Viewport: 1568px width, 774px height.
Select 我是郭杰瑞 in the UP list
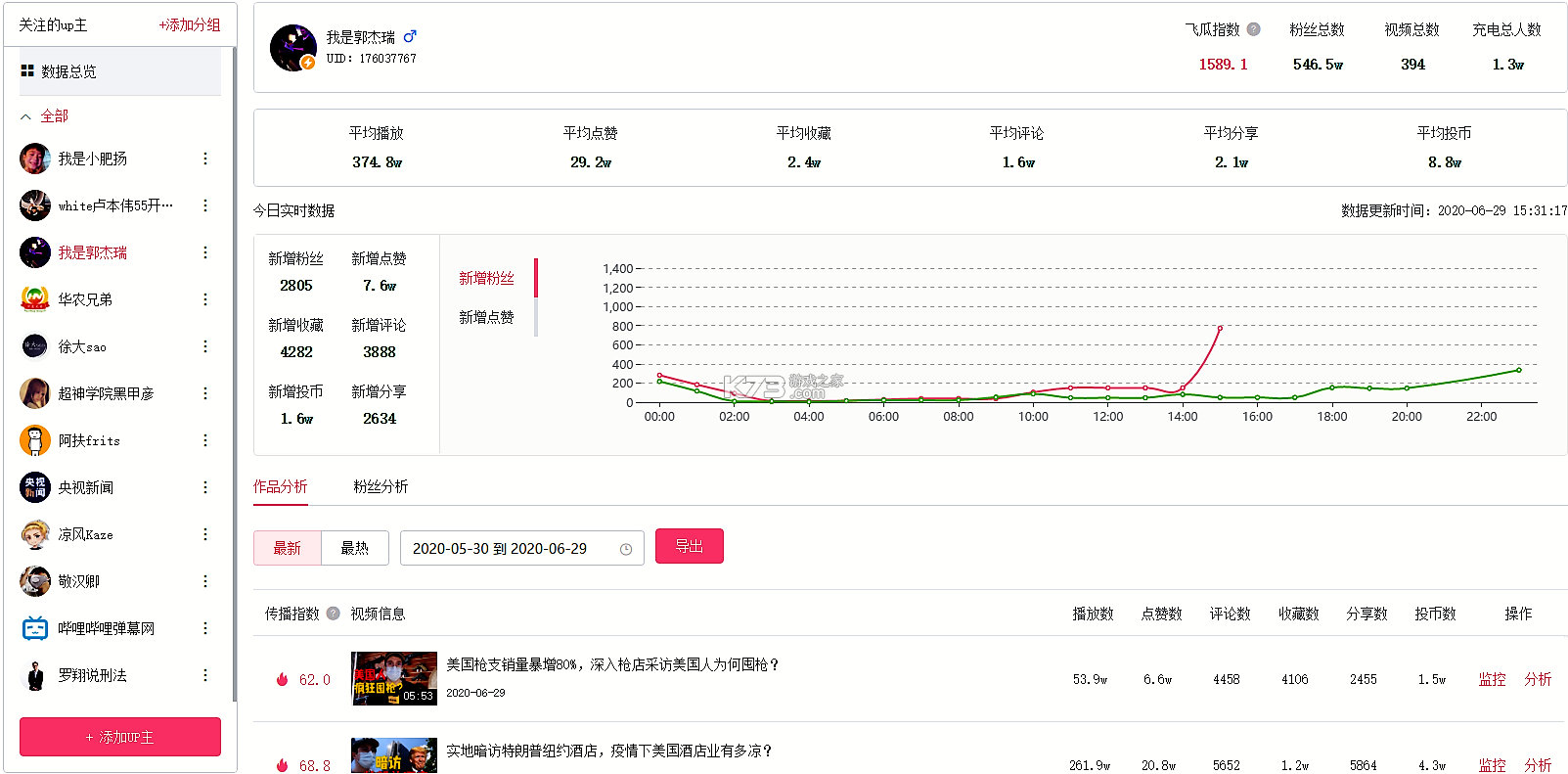pos(93,252)
